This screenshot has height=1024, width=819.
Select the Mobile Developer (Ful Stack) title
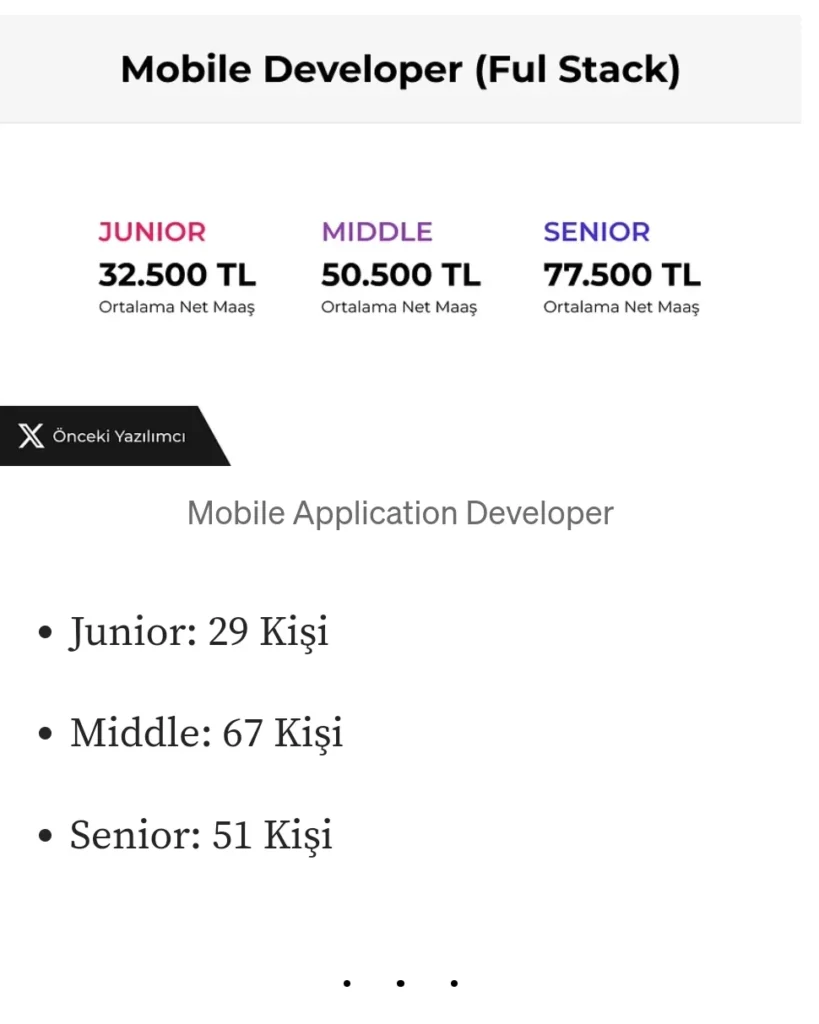pyautogui.click(x=400, y=70)
